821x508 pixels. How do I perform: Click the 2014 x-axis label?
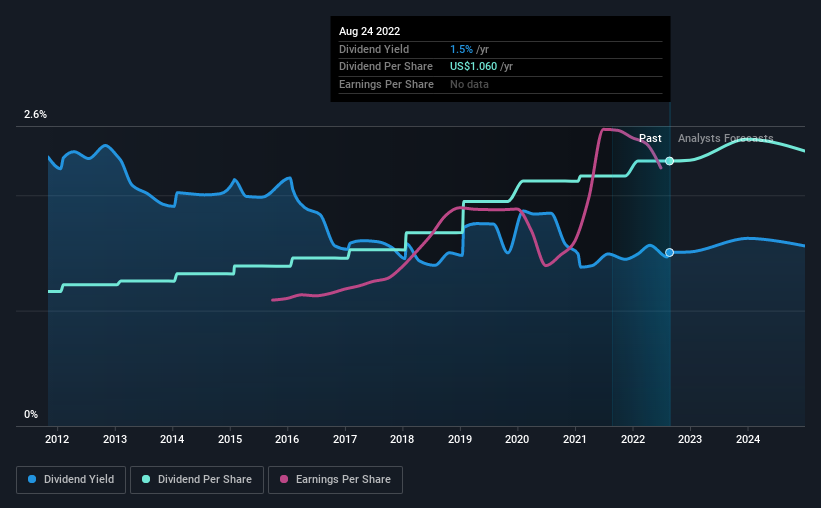[172, 439]
